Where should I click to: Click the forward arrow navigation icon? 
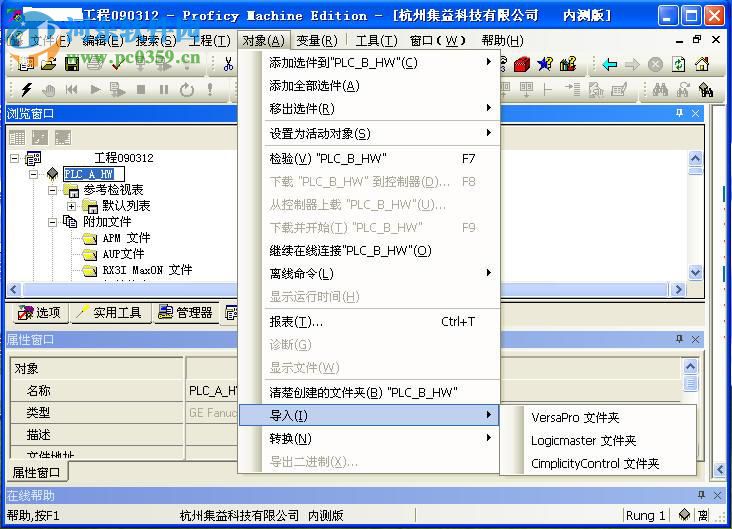[x=632, y=64]
